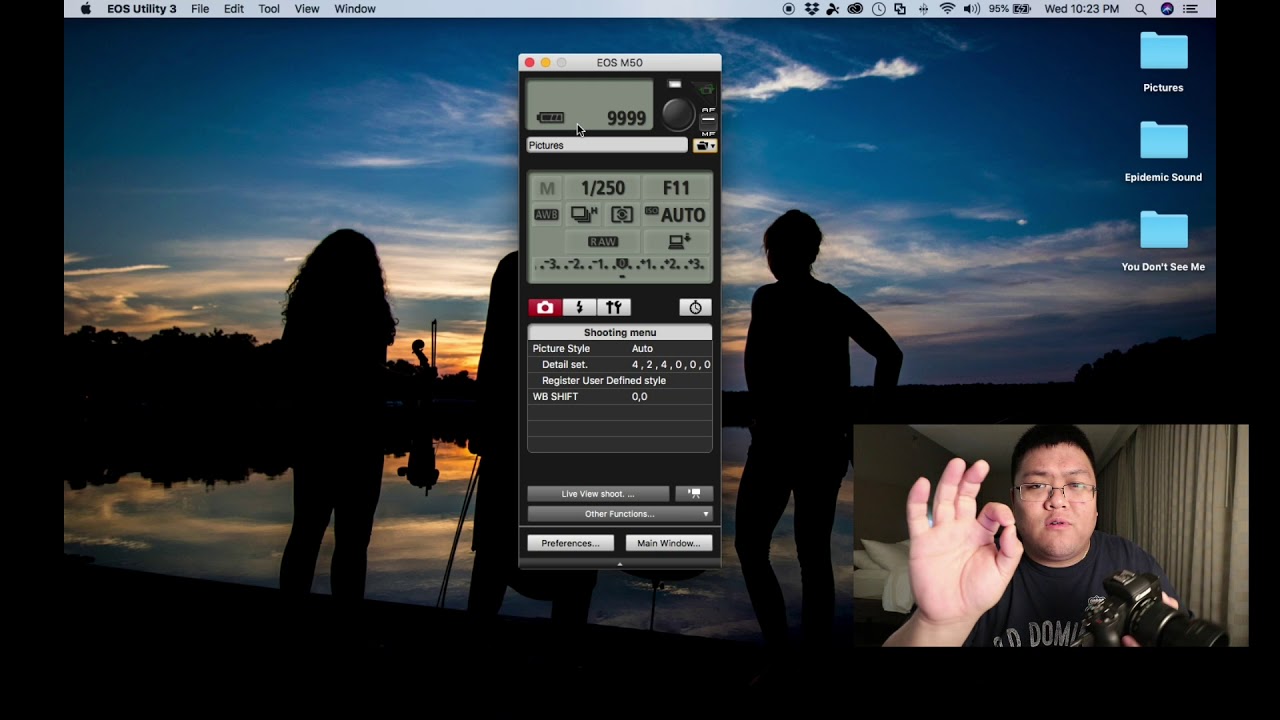1280x720 pixels.
Task: Open the destination folder dropdown
Action: [x=705, y=146]
